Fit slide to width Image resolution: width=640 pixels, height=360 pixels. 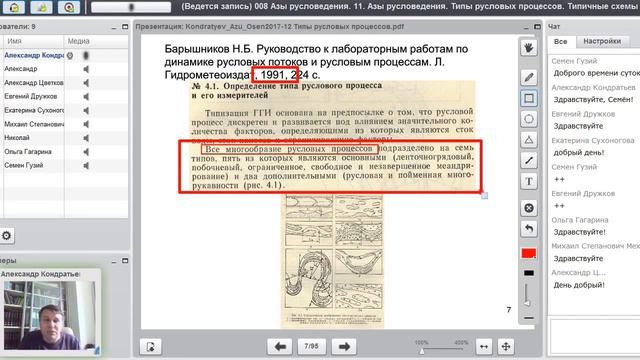[484, 347]
